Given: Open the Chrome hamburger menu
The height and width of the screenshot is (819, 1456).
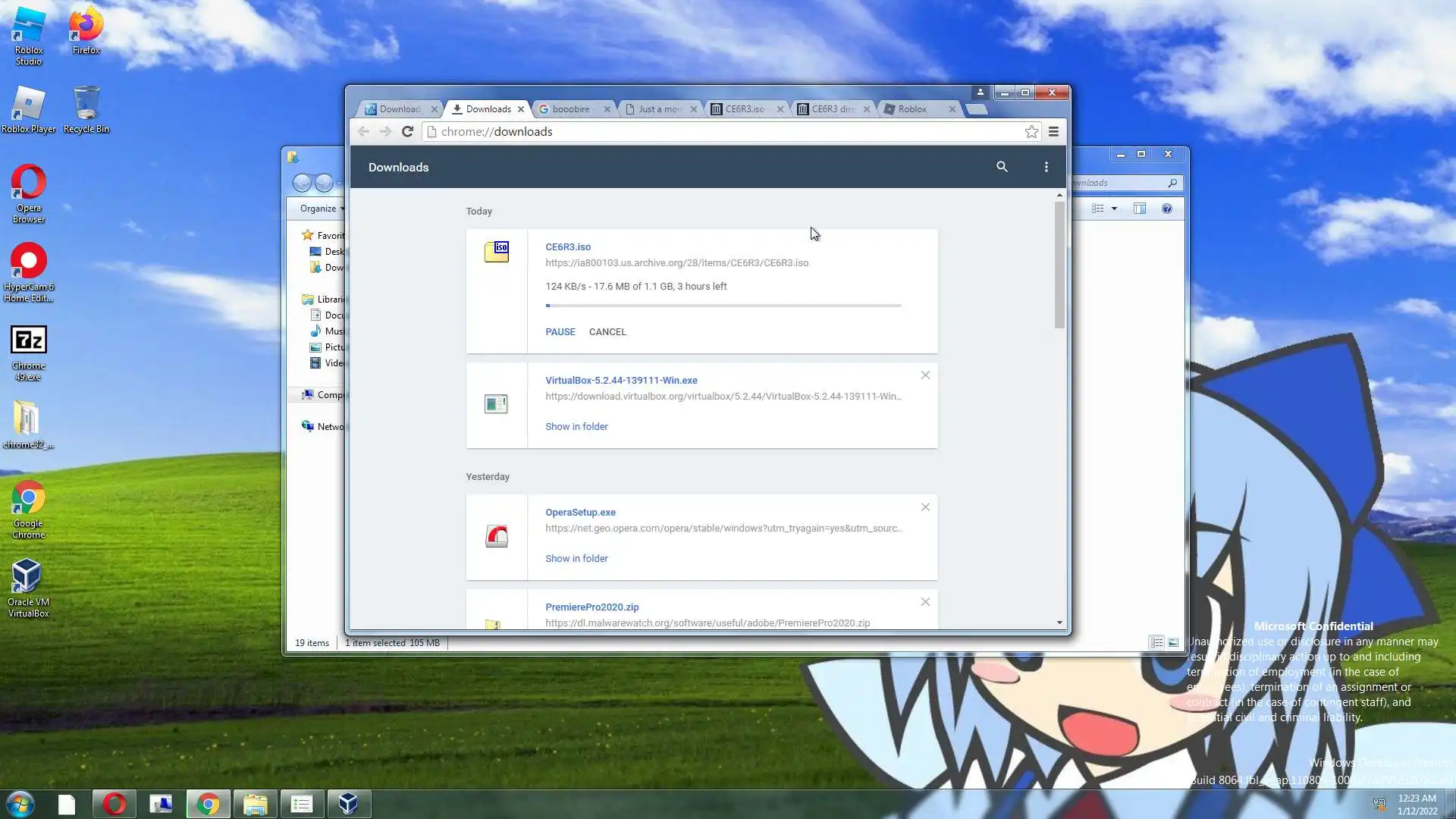Looking at the screenshot, I should click(1053, 132).
